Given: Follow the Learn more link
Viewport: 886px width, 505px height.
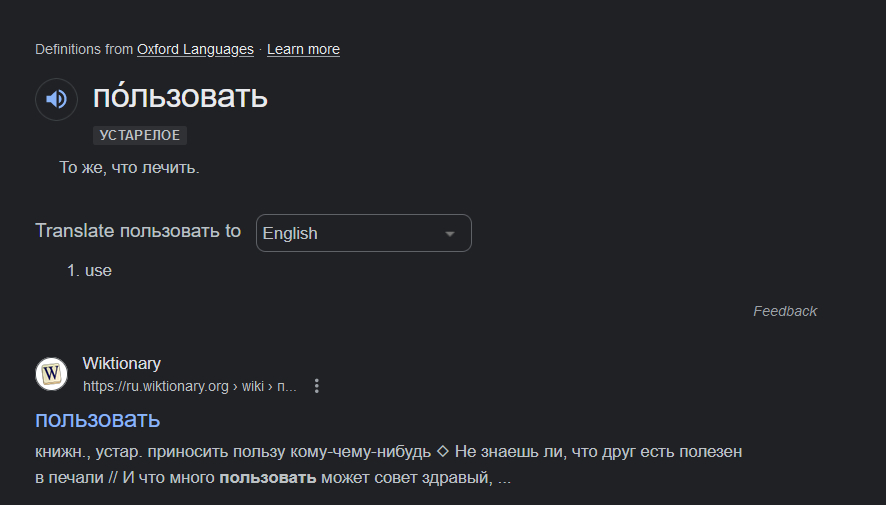Looking at the screenshot, I should point(303,49).
